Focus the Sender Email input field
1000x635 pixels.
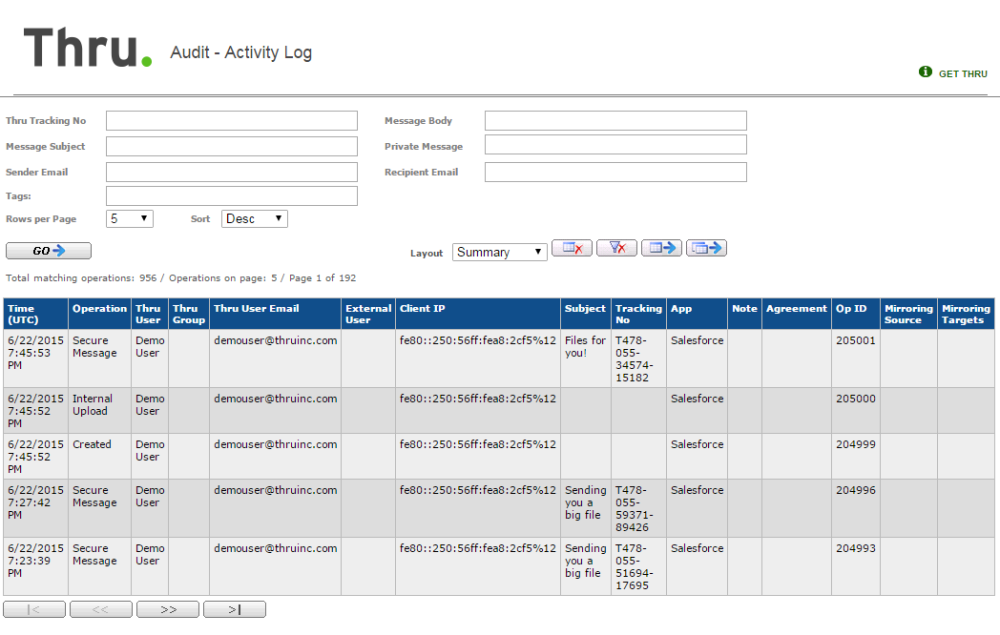(x=232, y=172)
